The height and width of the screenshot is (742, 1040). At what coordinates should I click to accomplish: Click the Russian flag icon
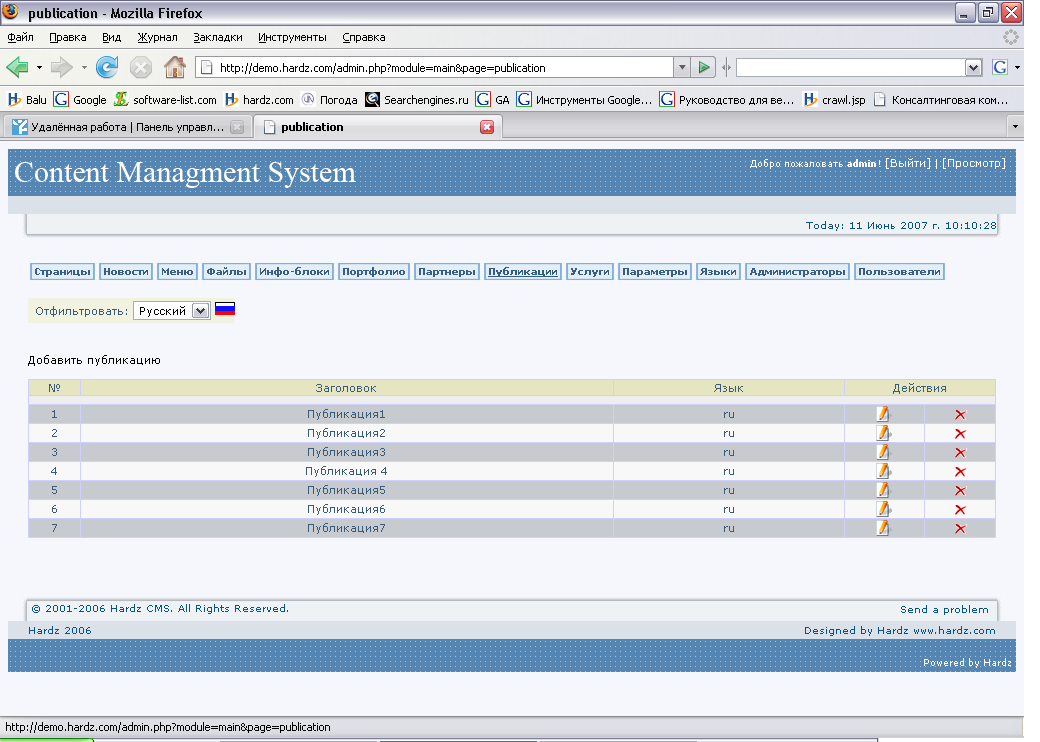(225, 310)
